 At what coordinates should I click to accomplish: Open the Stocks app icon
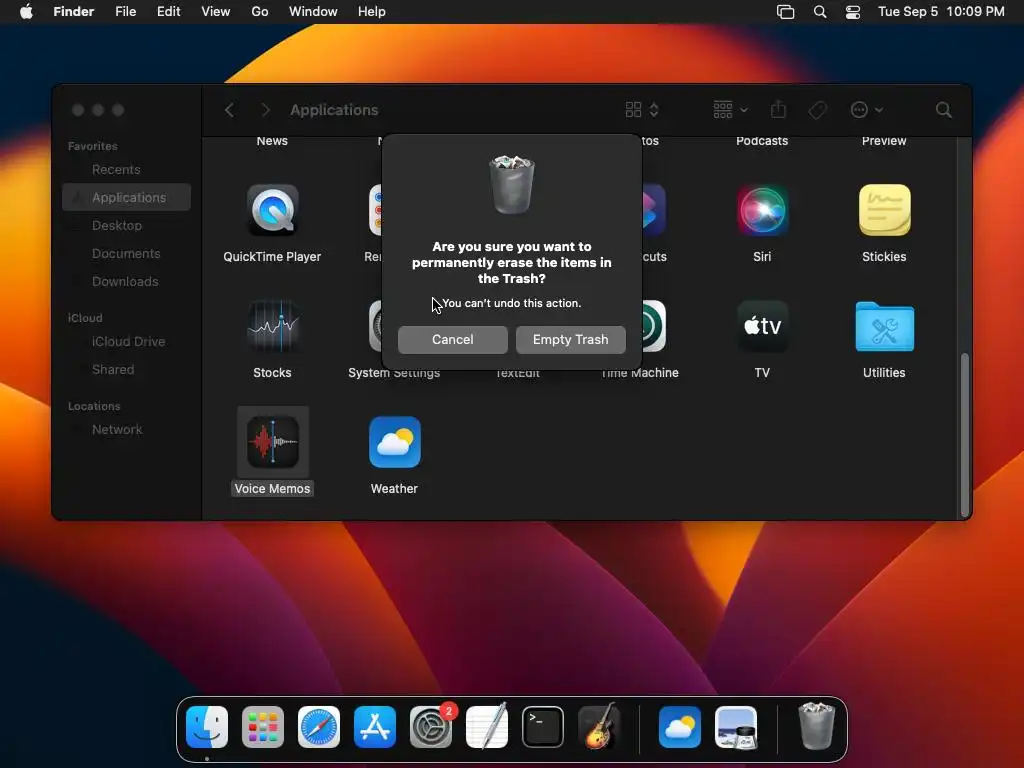click(x=272, y=326)
